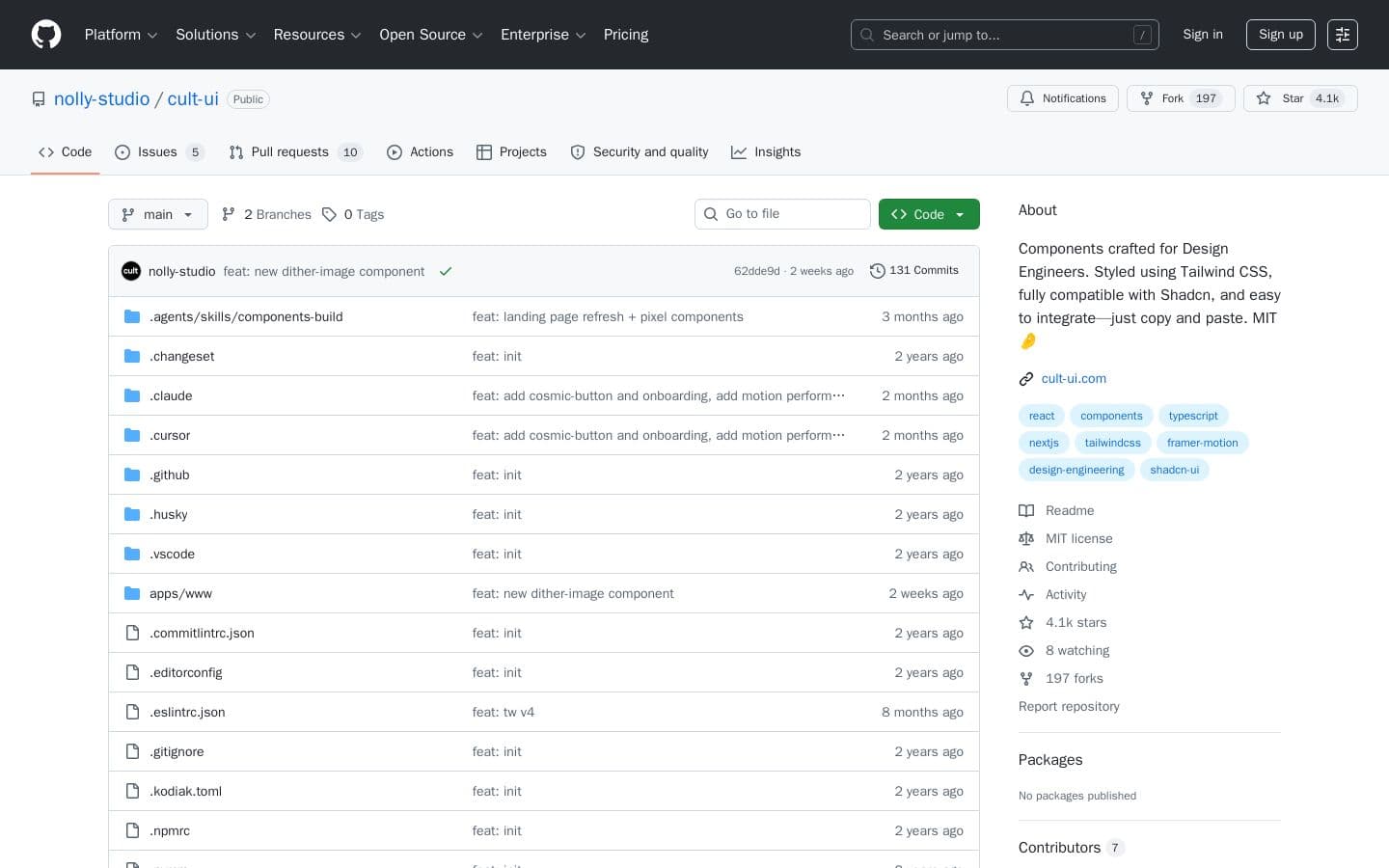Click the typescript topic tag
1389x868 pixels.
click(1193, 416)
